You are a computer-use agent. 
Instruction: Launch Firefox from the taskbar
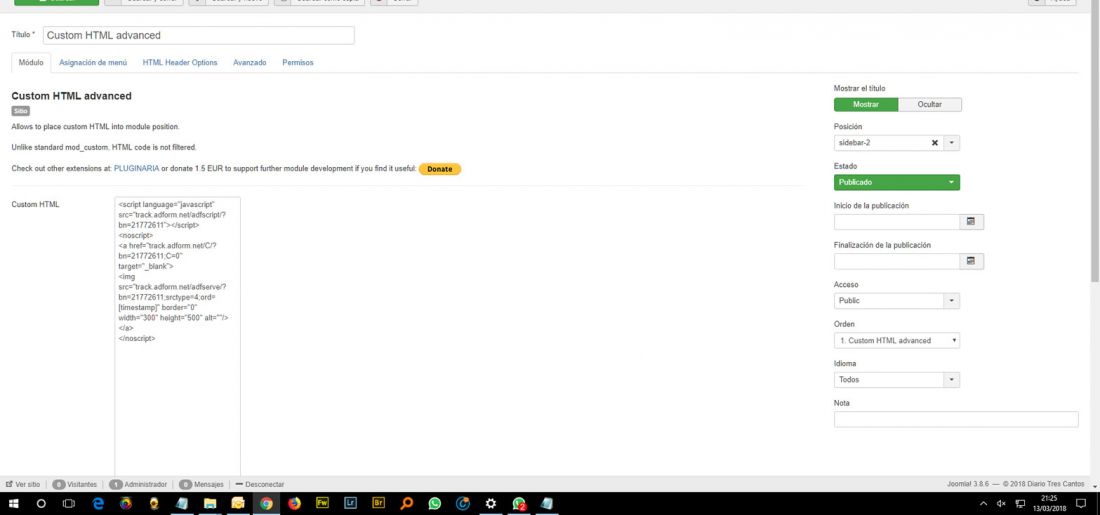pos(295,503)
